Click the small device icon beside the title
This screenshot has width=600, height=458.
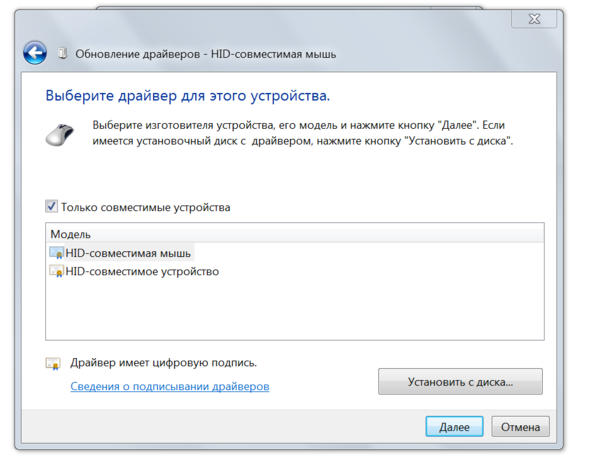click(x=63, y=53)
